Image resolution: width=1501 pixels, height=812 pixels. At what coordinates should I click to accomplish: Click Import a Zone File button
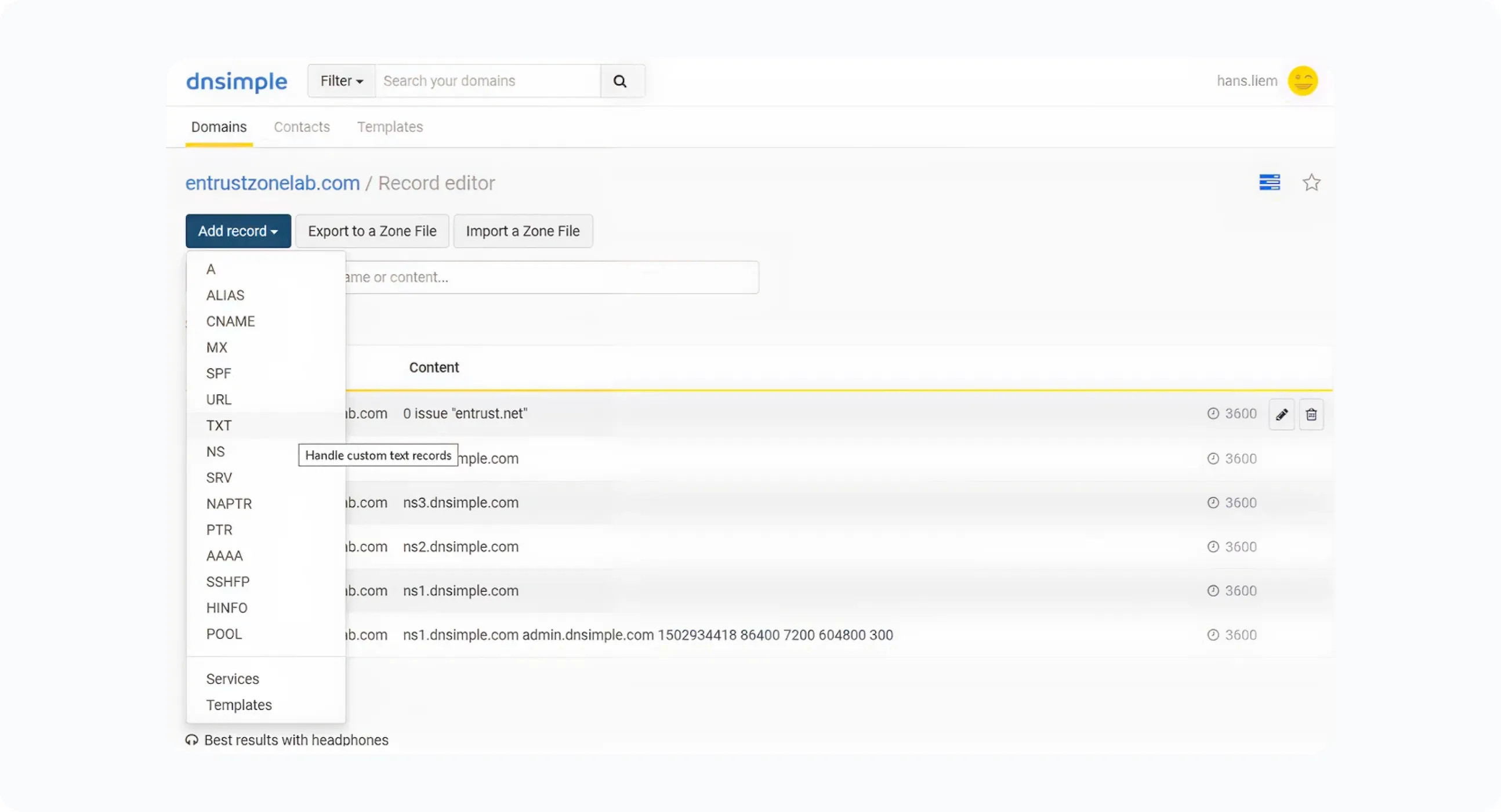click(523, 231)
